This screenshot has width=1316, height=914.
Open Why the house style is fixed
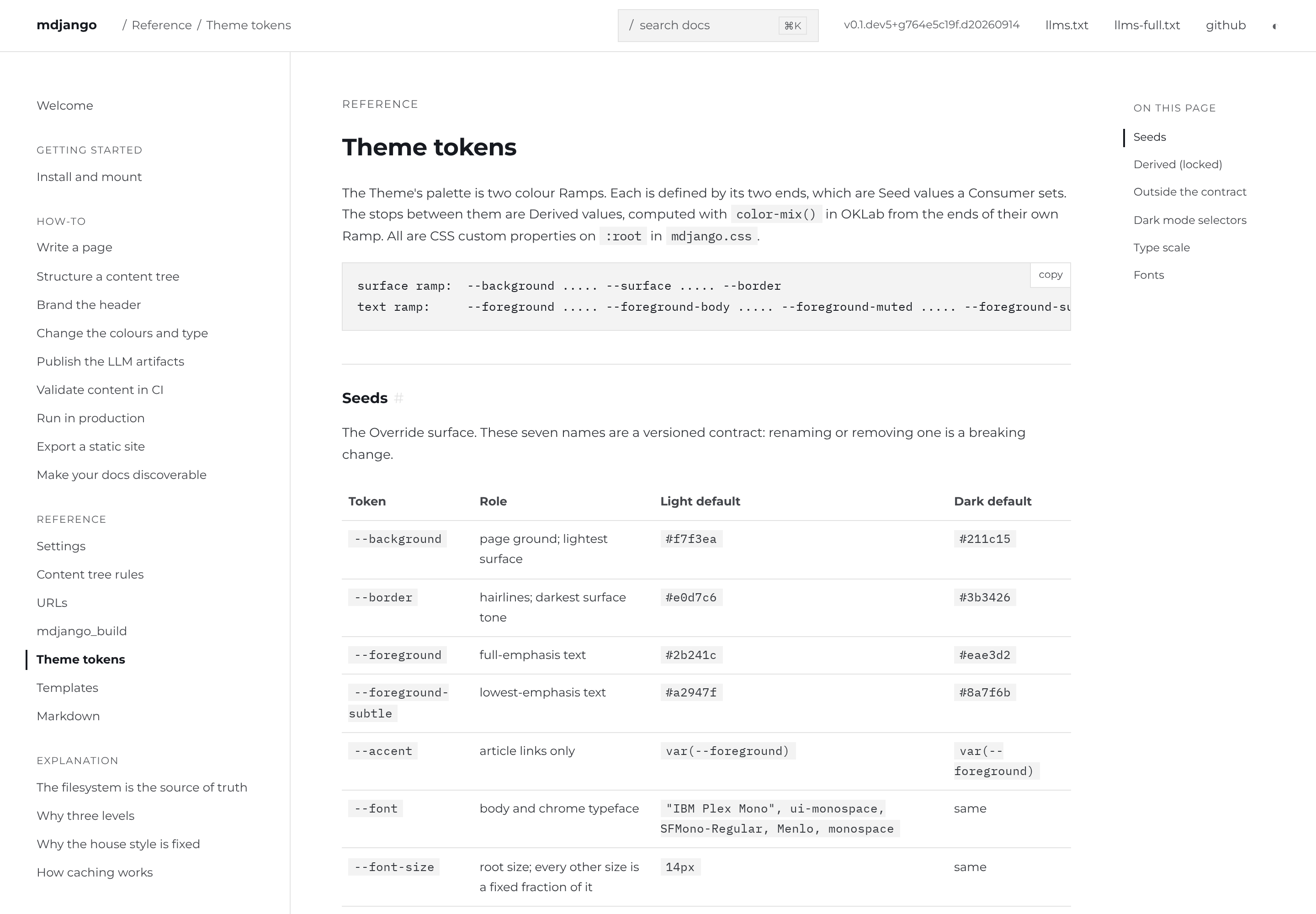click(118, 844)
